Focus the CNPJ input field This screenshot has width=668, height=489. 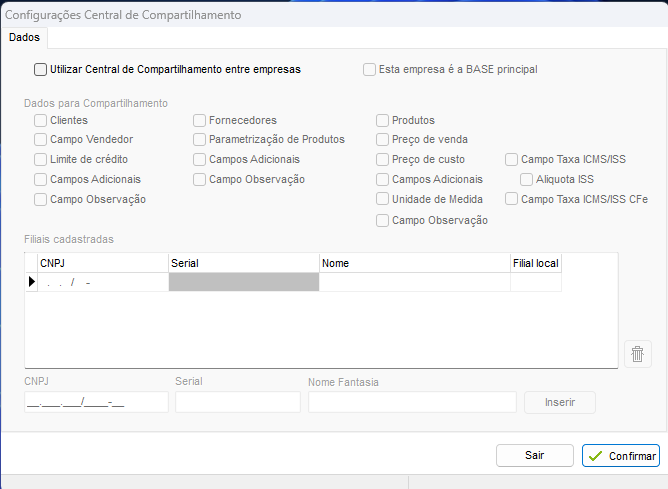96,402
